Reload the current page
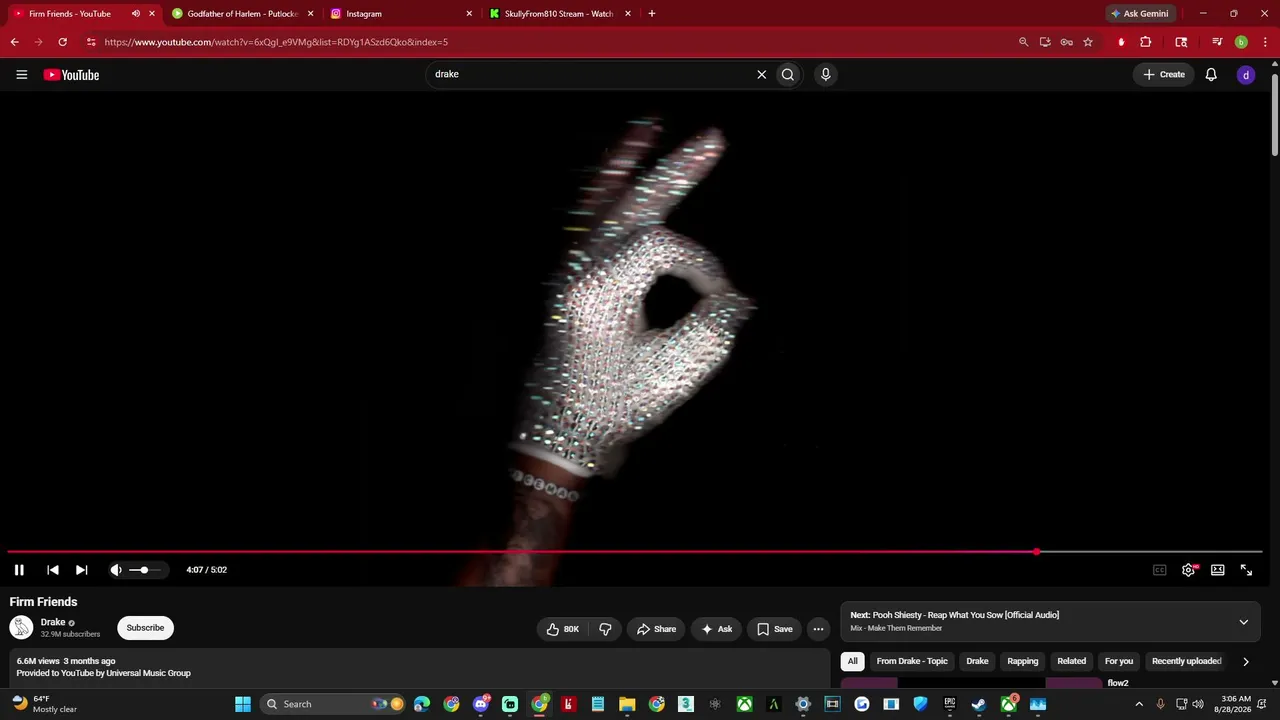 pyautogui.click(x=62, y=42)
